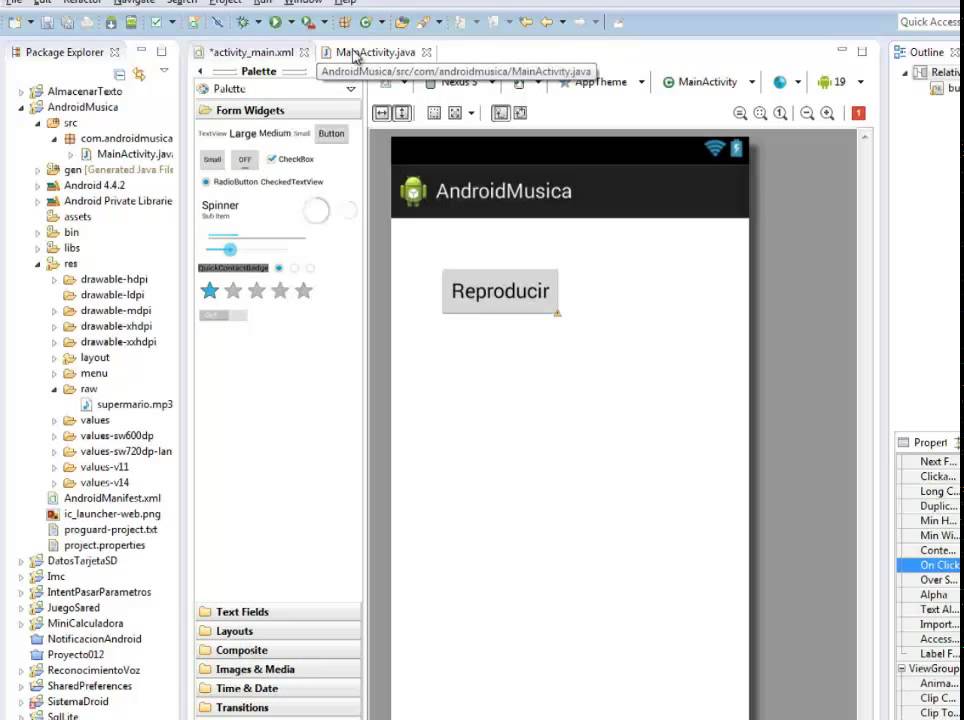Viewport: 964px width, 720px height.
Task: Select the Reproducir button on canvas
Action: tap(500, 291)
